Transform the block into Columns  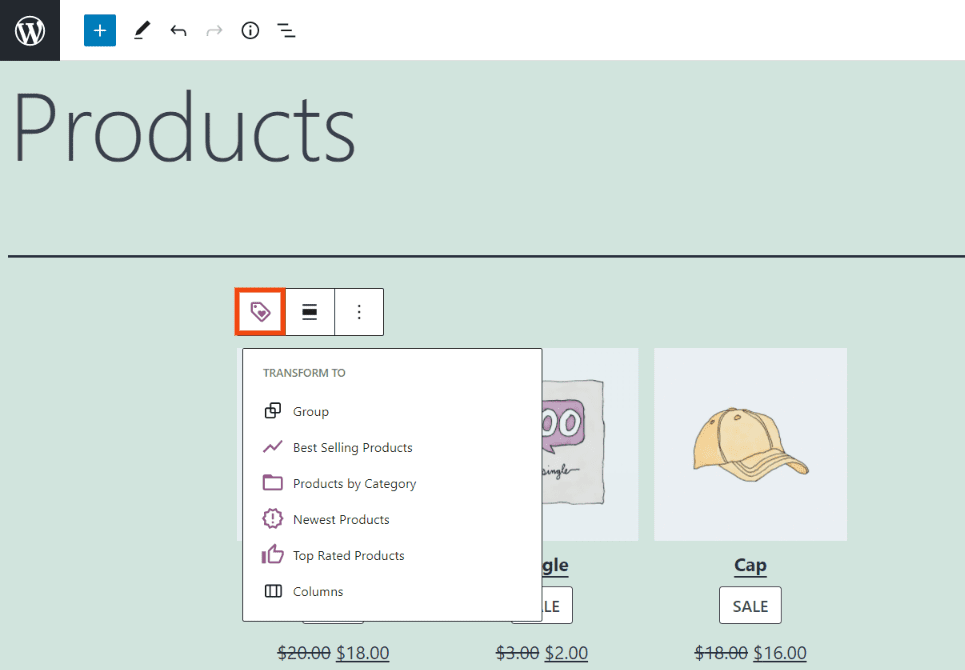pos(315,591)
